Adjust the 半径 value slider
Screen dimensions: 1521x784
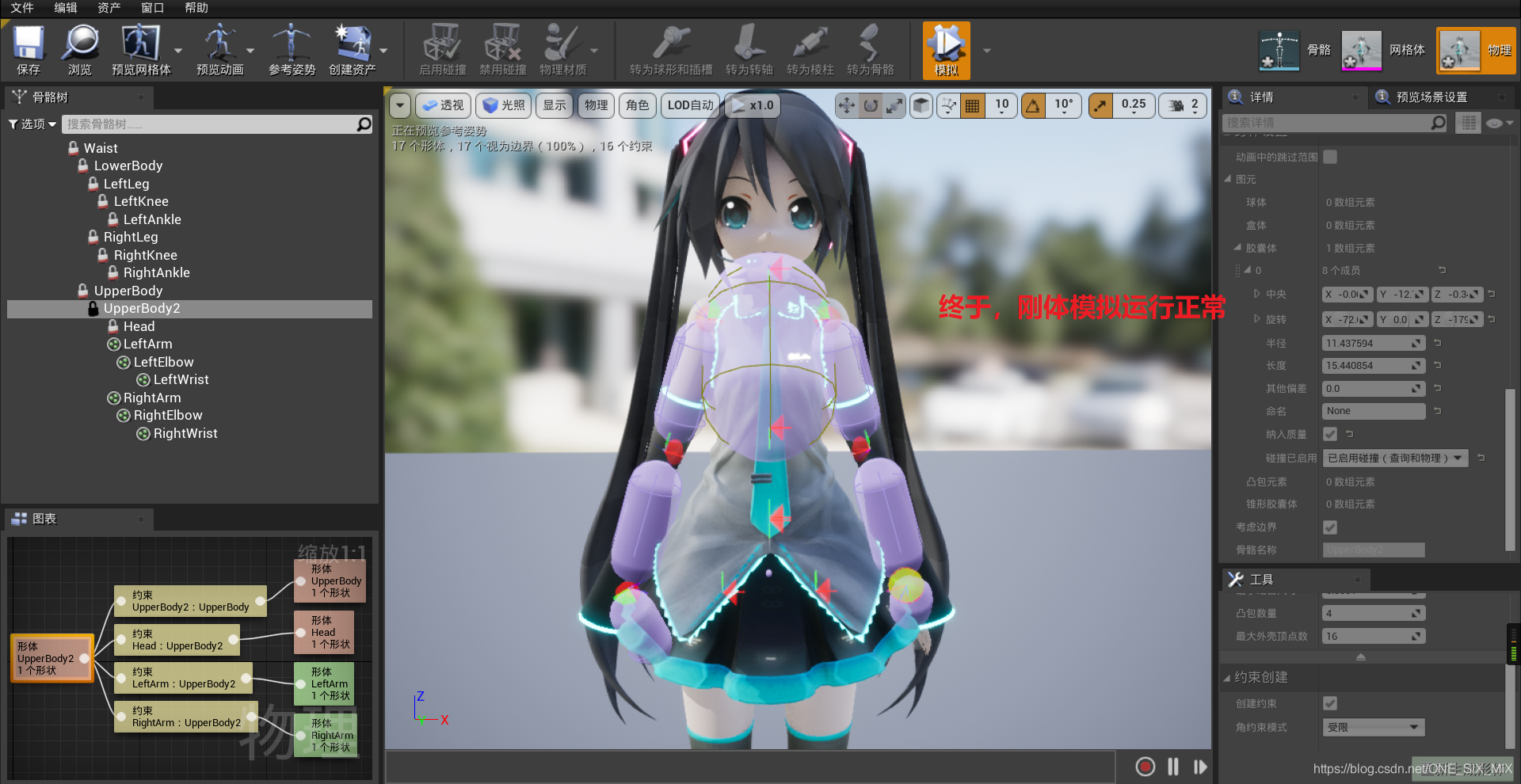click(x=1373, y=342)
